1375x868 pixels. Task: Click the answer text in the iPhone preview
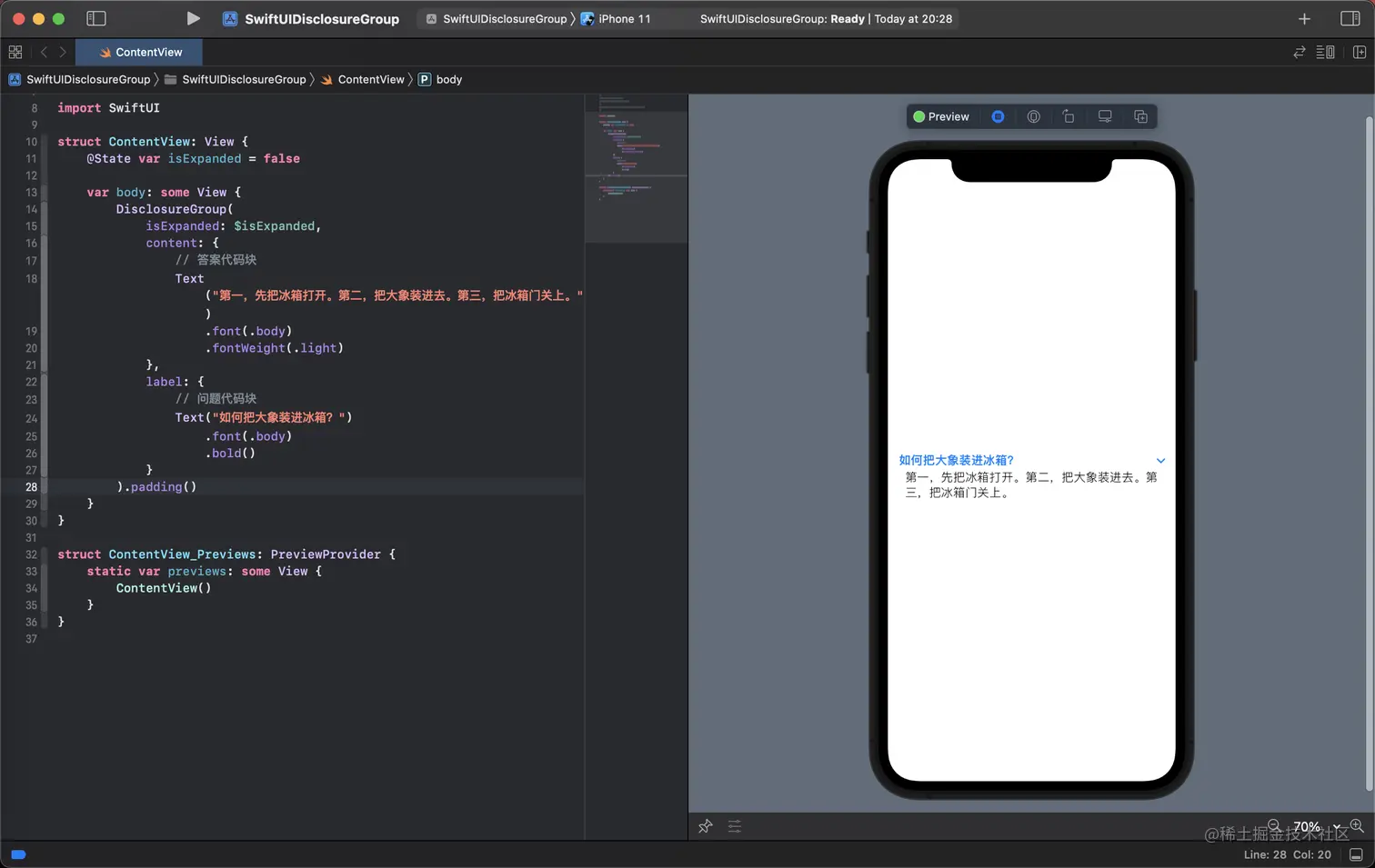point(1031,484)
